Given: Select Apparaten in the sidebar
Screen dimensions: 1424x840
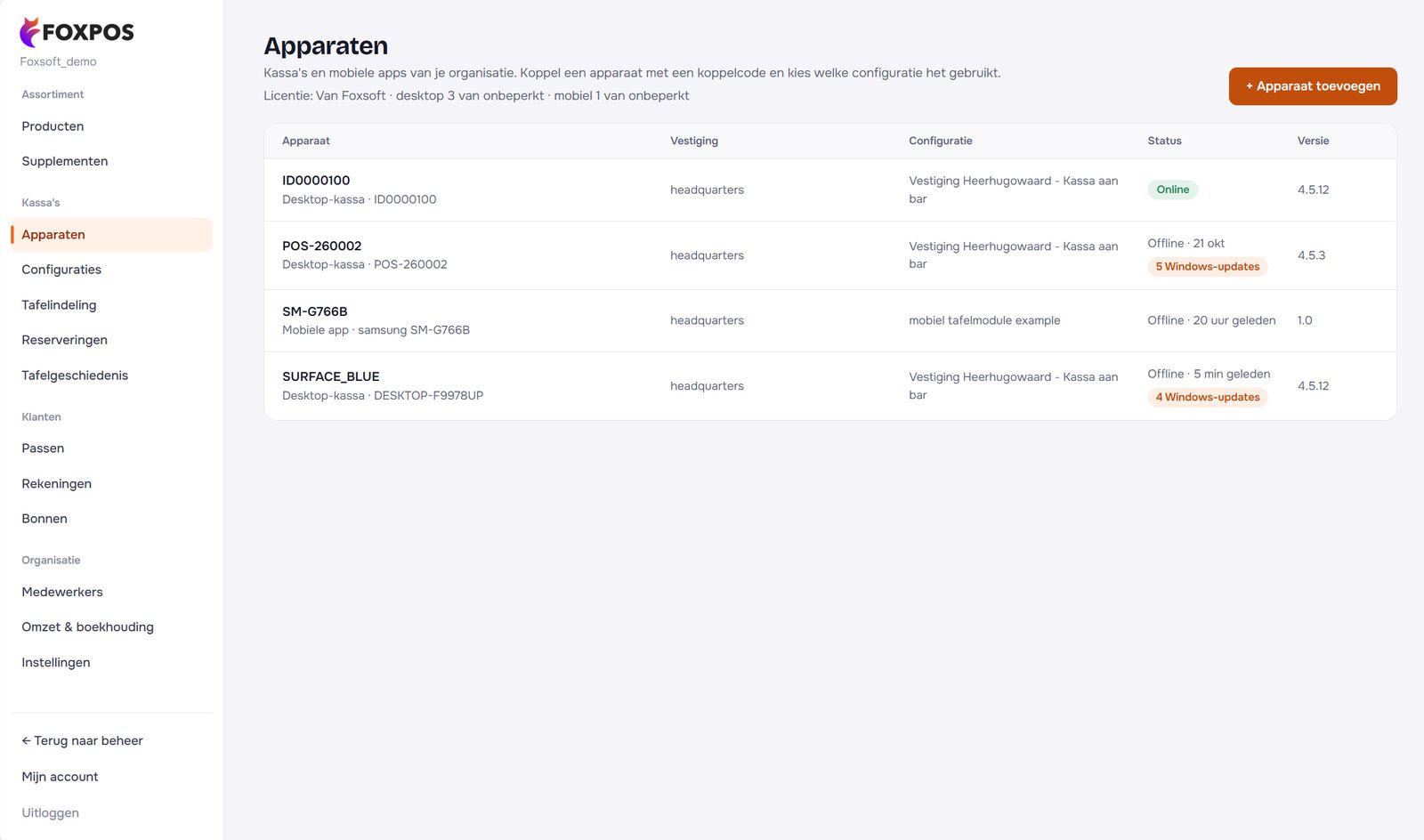Looking at the screenshot, I should [111, 235].
